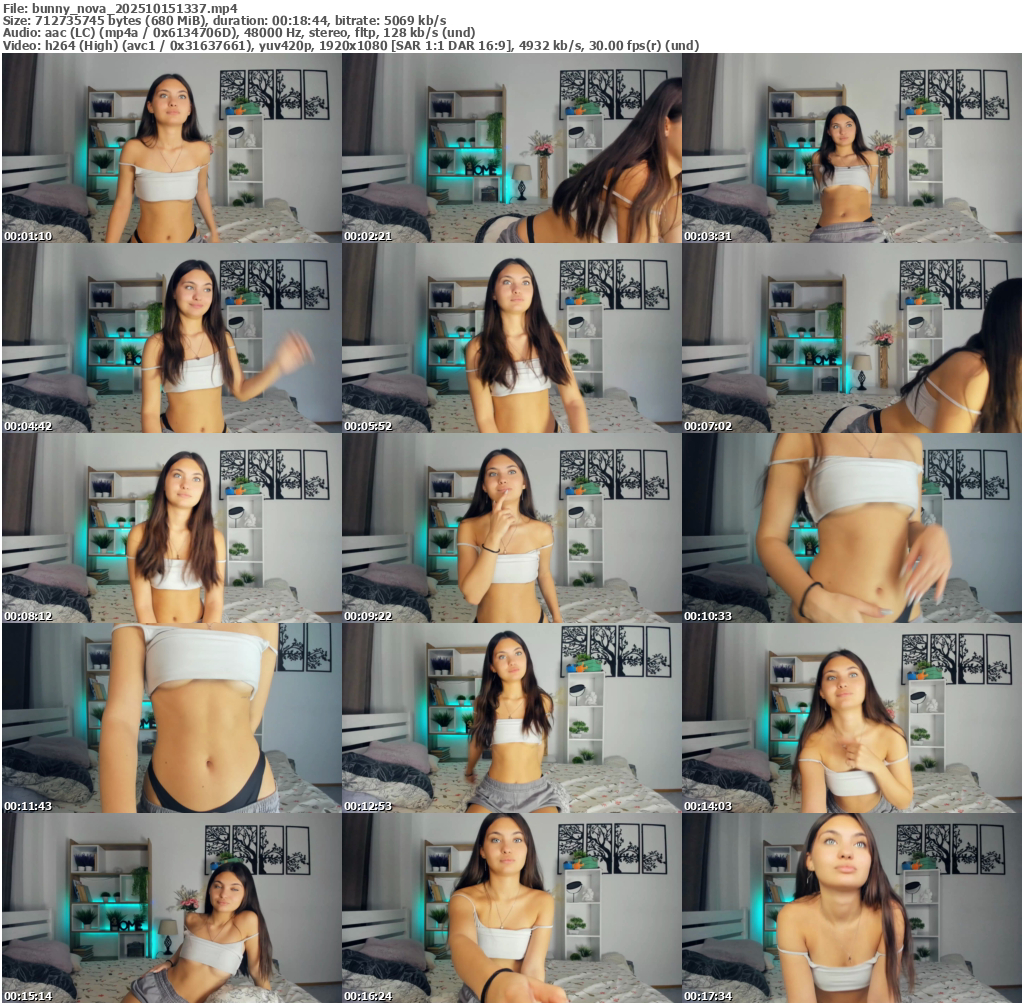This screenshot has height=1003, width=1024.
Task: Open the thumbnail at 00:16:24
Action: point(511,908)
